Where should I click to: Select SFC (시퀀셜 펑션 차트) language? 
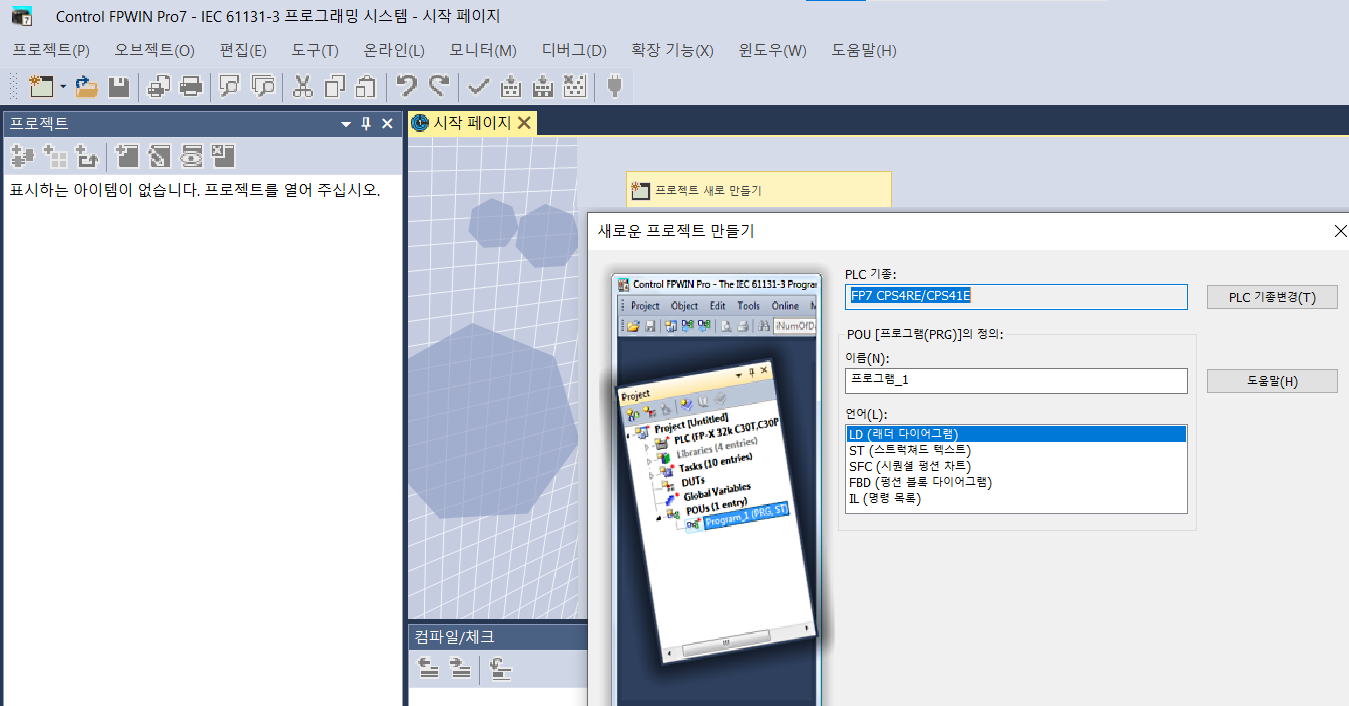[1016, 466]
